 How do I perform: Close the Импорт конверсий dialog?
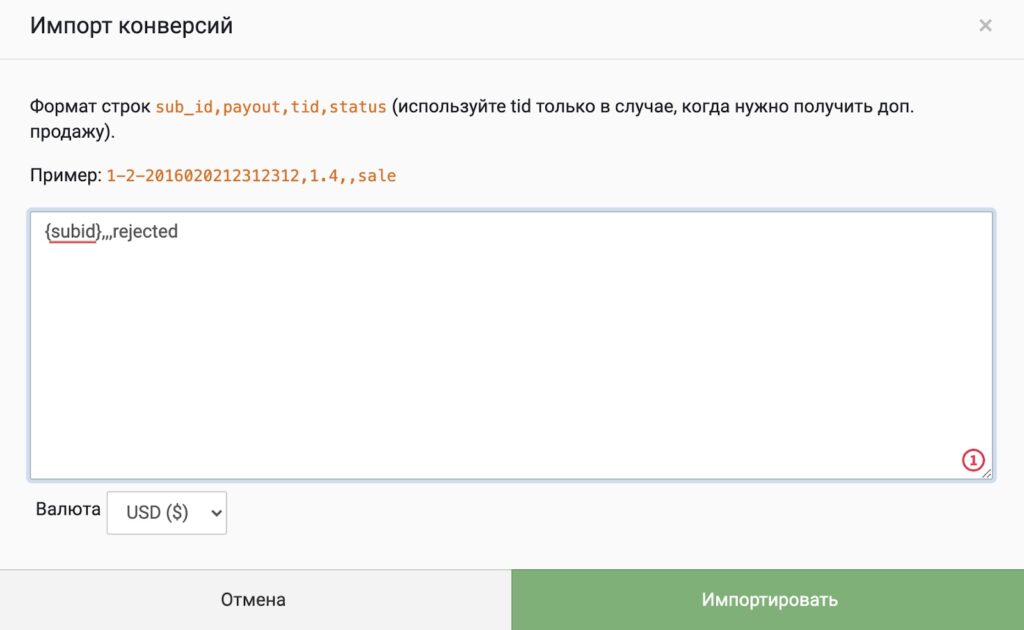pos(985,25)
